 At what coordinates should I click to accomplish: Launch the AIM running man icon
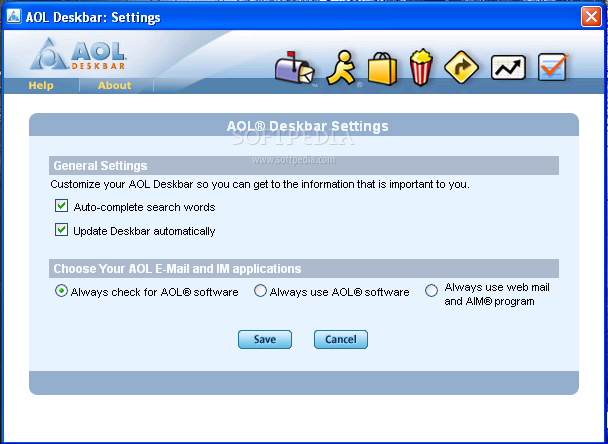click(x=342, y=68)
